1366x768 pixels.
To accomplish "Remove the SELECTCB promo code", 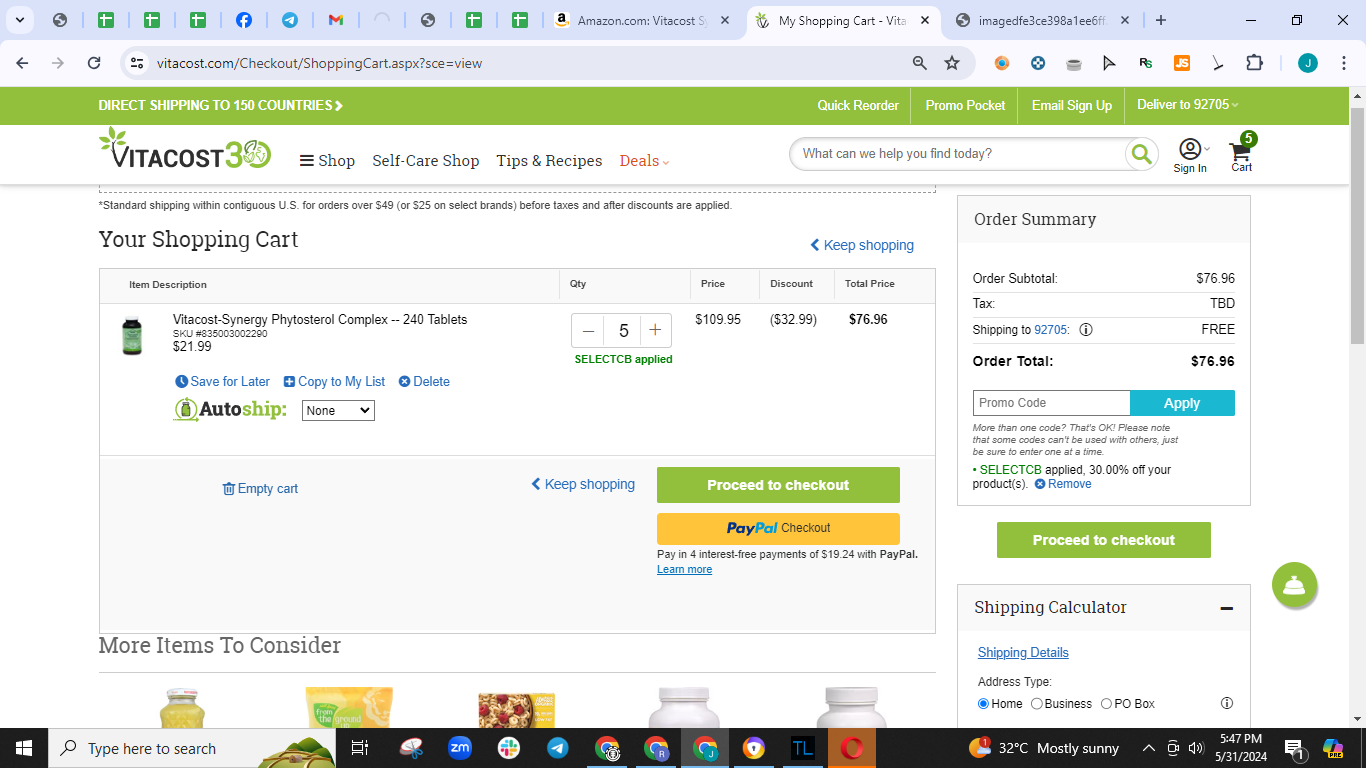I will pyautogui.click(x=1063, y=484).
